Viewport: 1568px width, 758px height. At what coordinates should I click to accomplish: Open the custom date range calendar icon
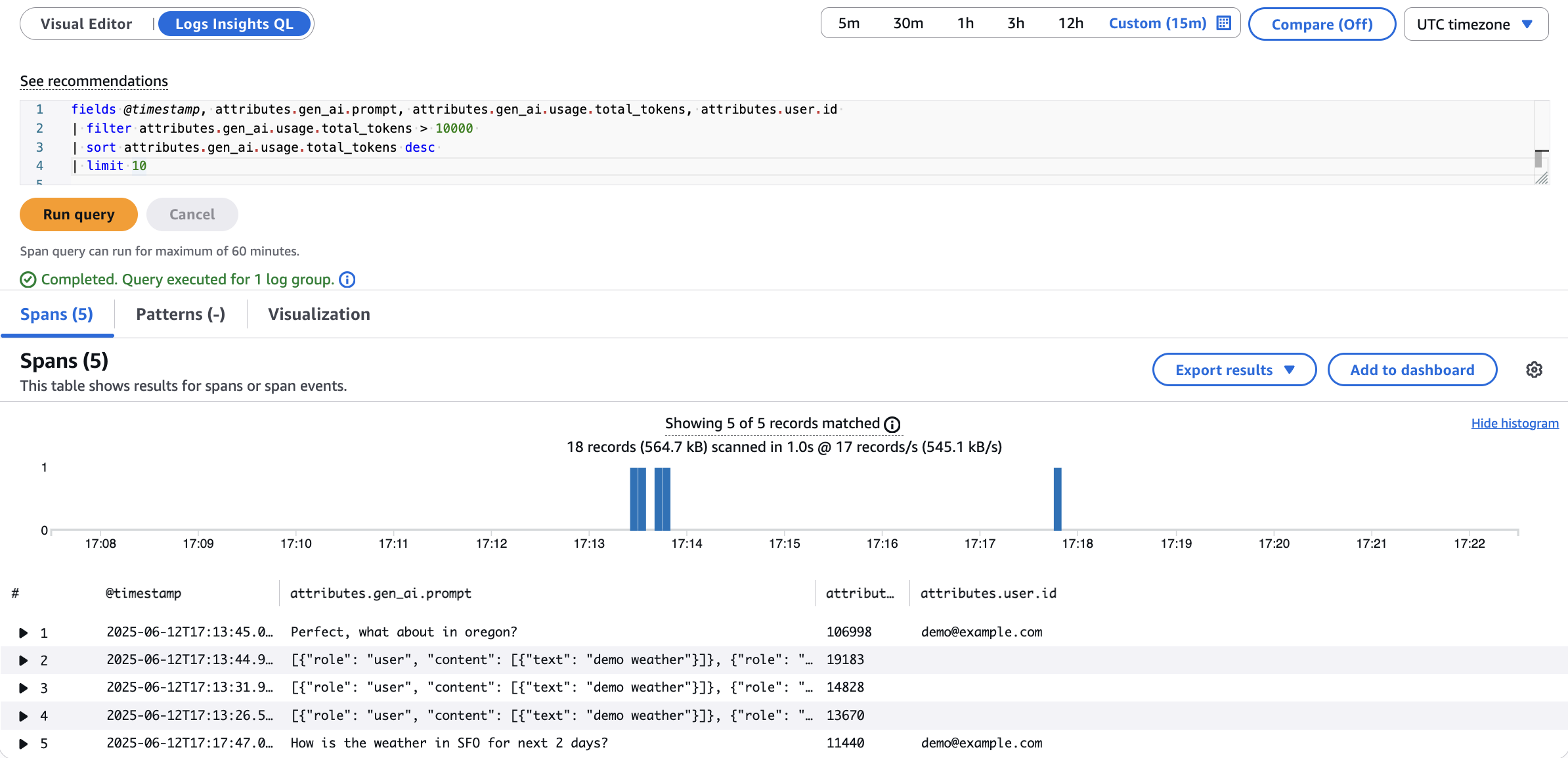click(1223, 22)
